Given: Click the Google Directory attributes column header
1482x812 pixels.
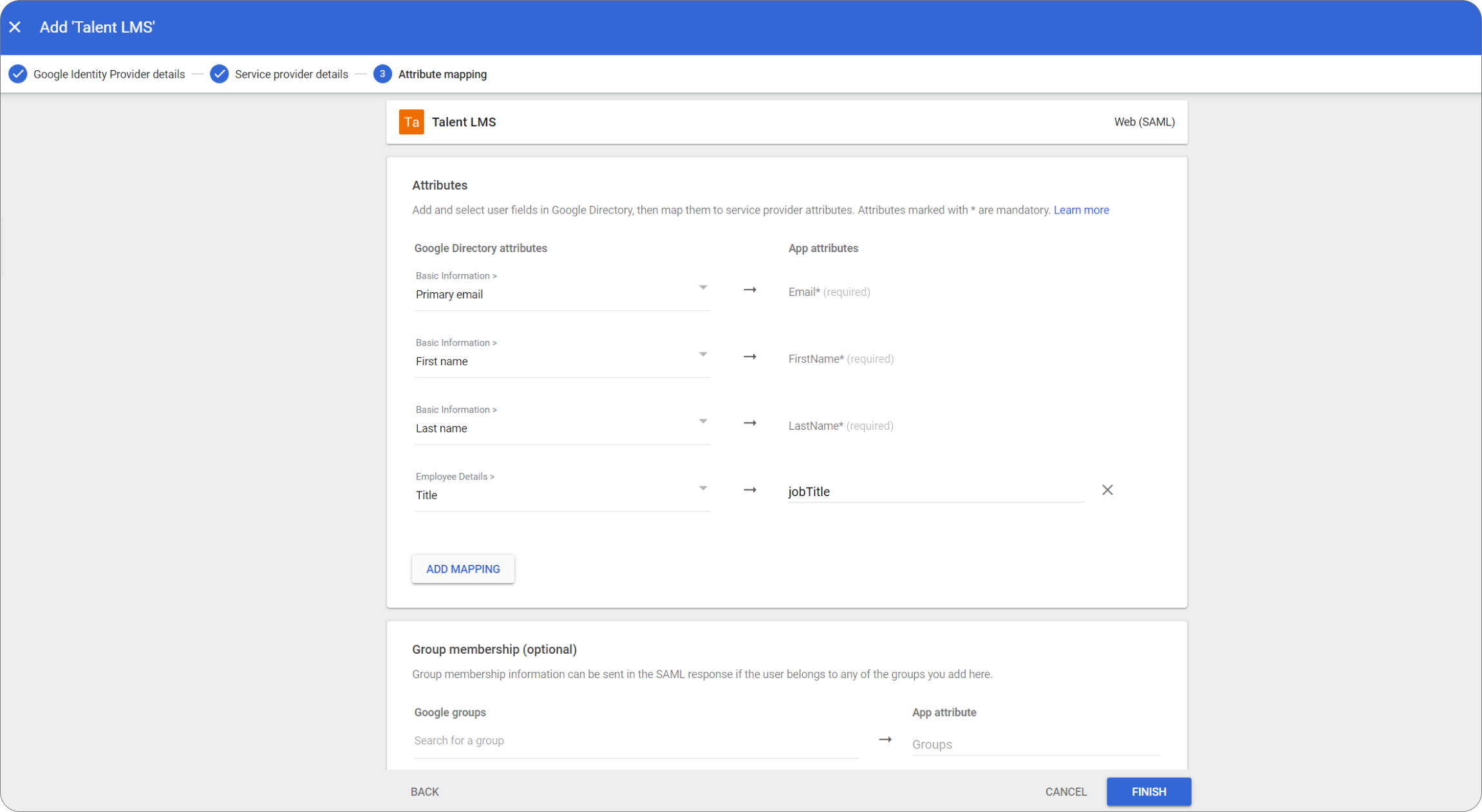Looking at the screenshot, I should pos(480,248).
